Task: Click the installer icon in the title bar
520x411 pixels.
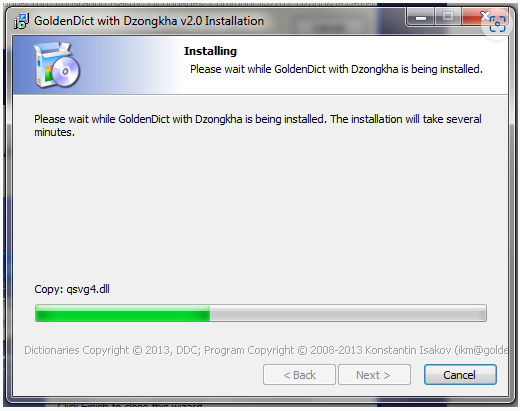Action: 21,21
